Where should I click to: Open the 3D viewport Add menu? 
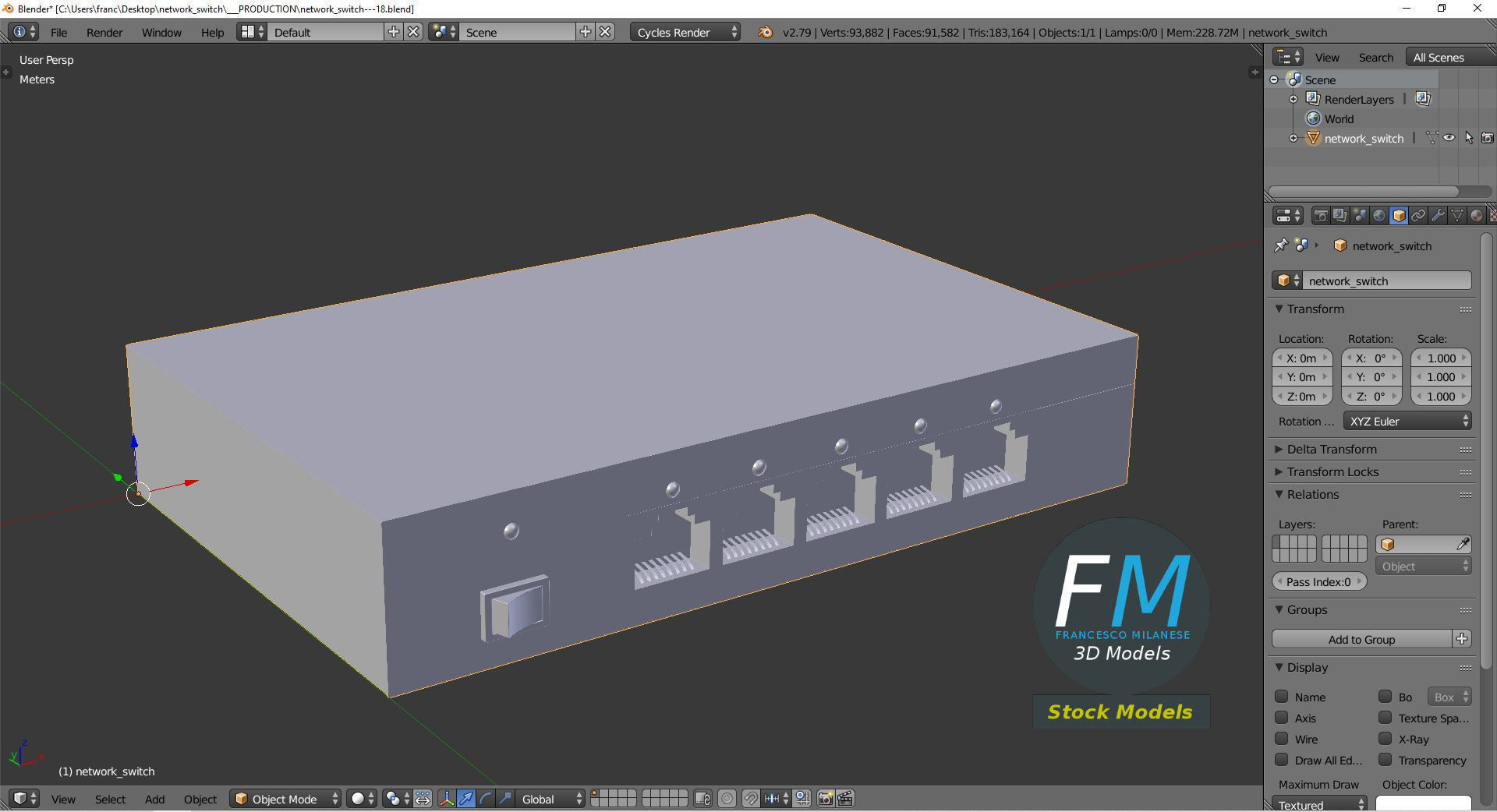point(154,799)
